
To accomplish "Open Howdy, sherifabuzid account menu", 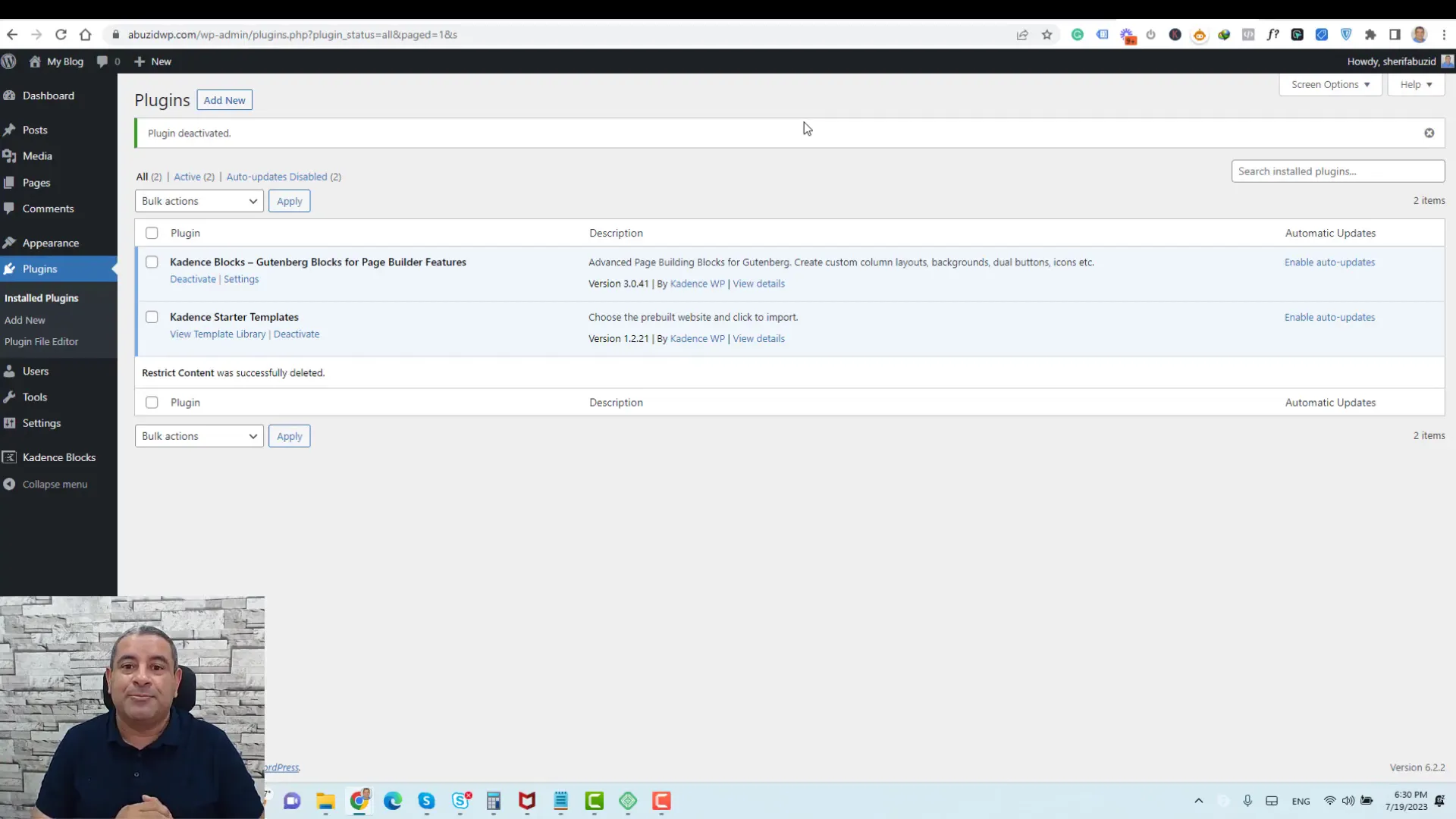I will point(1400,61).
